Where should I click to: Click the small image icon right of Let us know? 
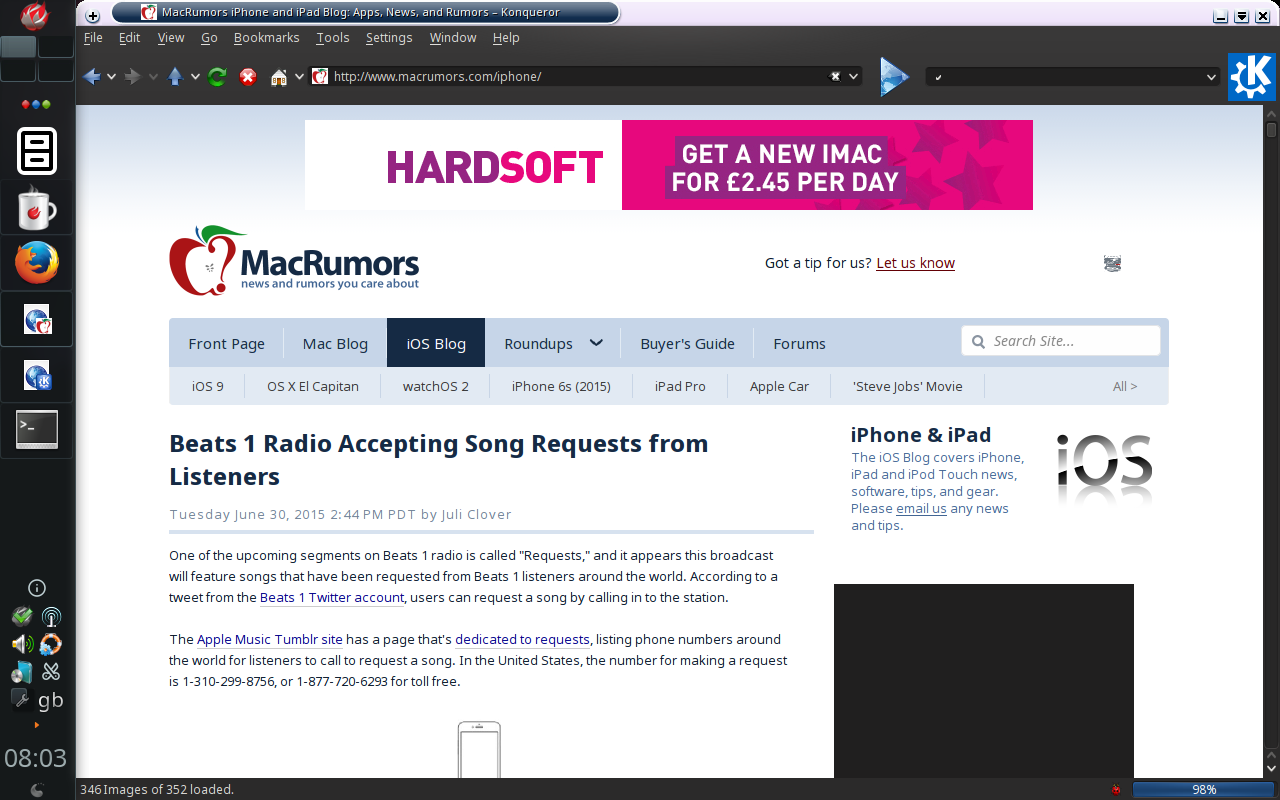click(x=1112, y=263)
